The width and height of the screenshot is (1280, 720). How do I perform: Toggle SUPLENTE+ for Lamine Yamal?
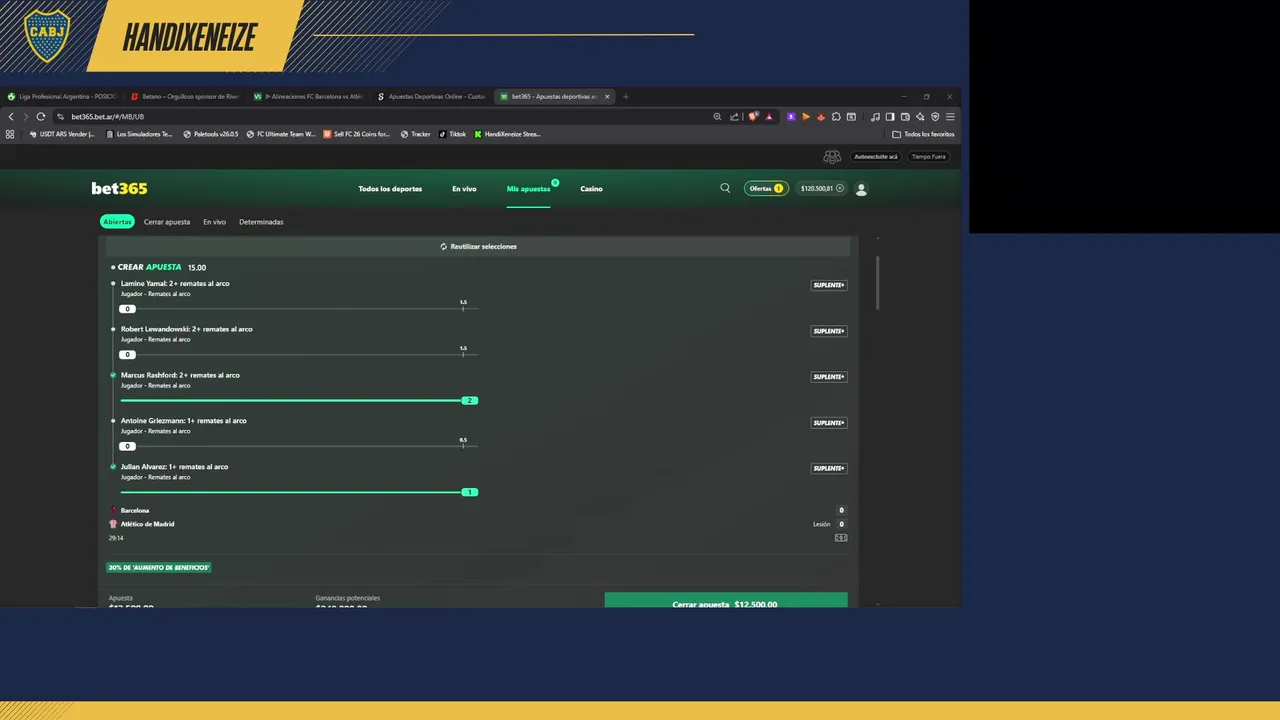point(829,285)
